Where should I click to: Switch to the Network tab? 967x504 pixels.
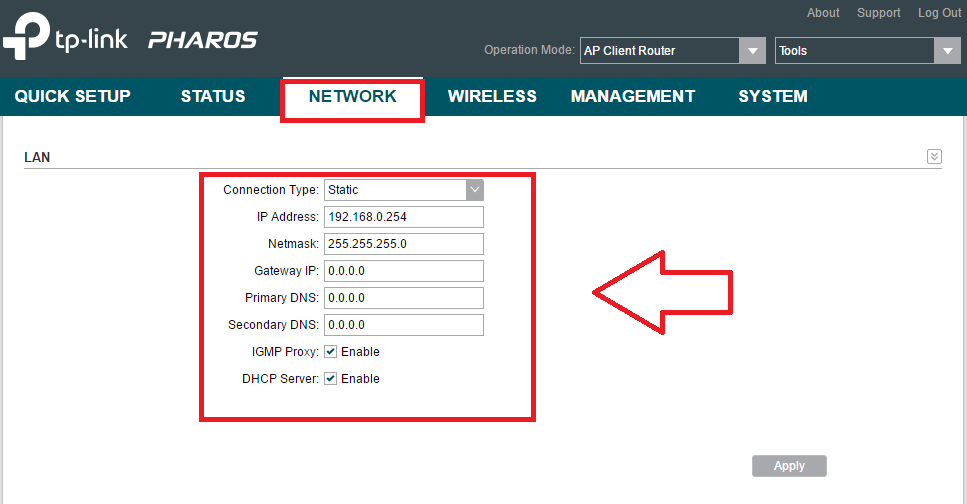point(352,97)
